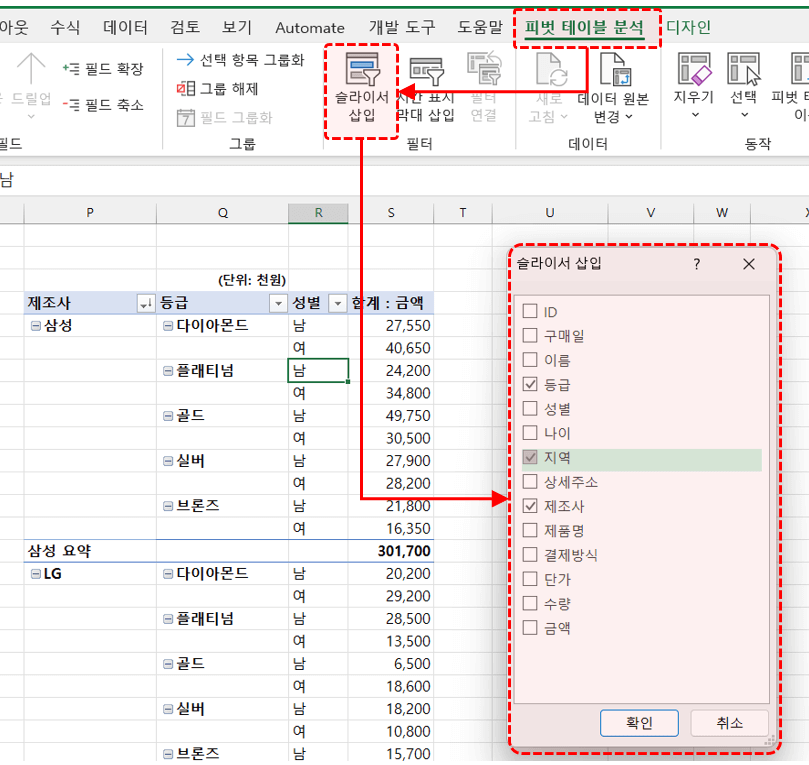Check the 나이 checkbox
The width and height of the screenshot is (809, 765).
(530, 433)
